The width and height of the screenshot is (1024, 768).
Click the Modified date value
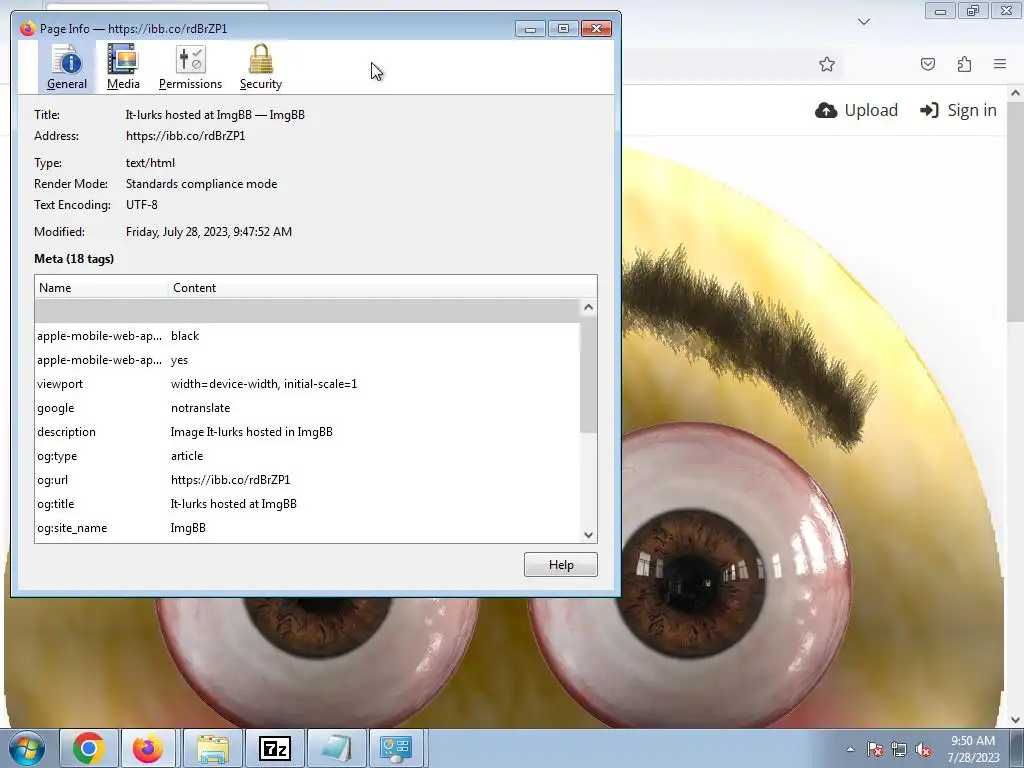click(209, 232)
